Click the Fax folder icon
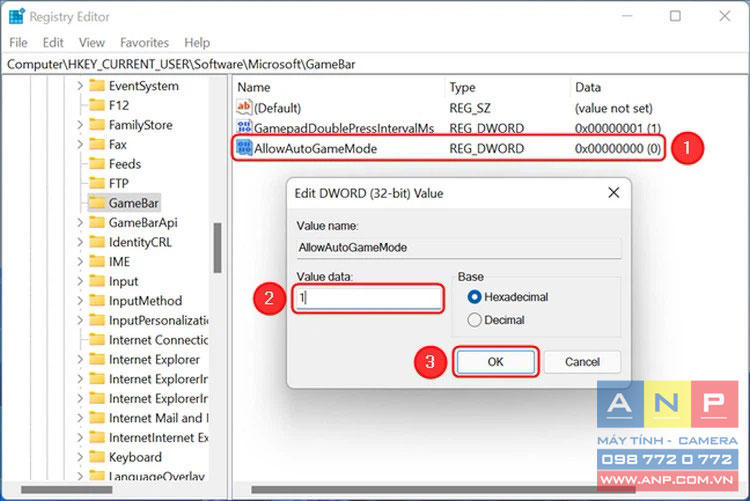 tap(97, 144)
